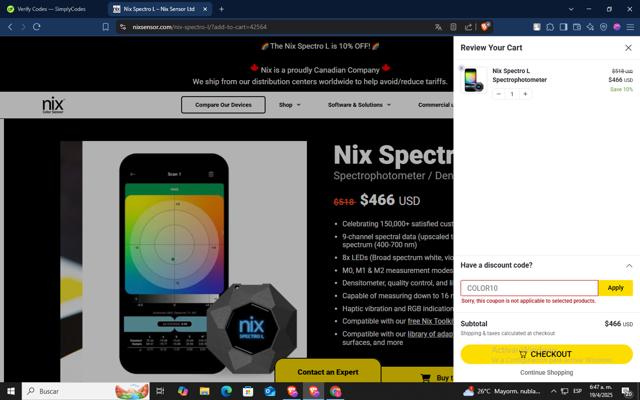Open Brave Shields lion icon
The image size is (640, 400).
(485, 27)
